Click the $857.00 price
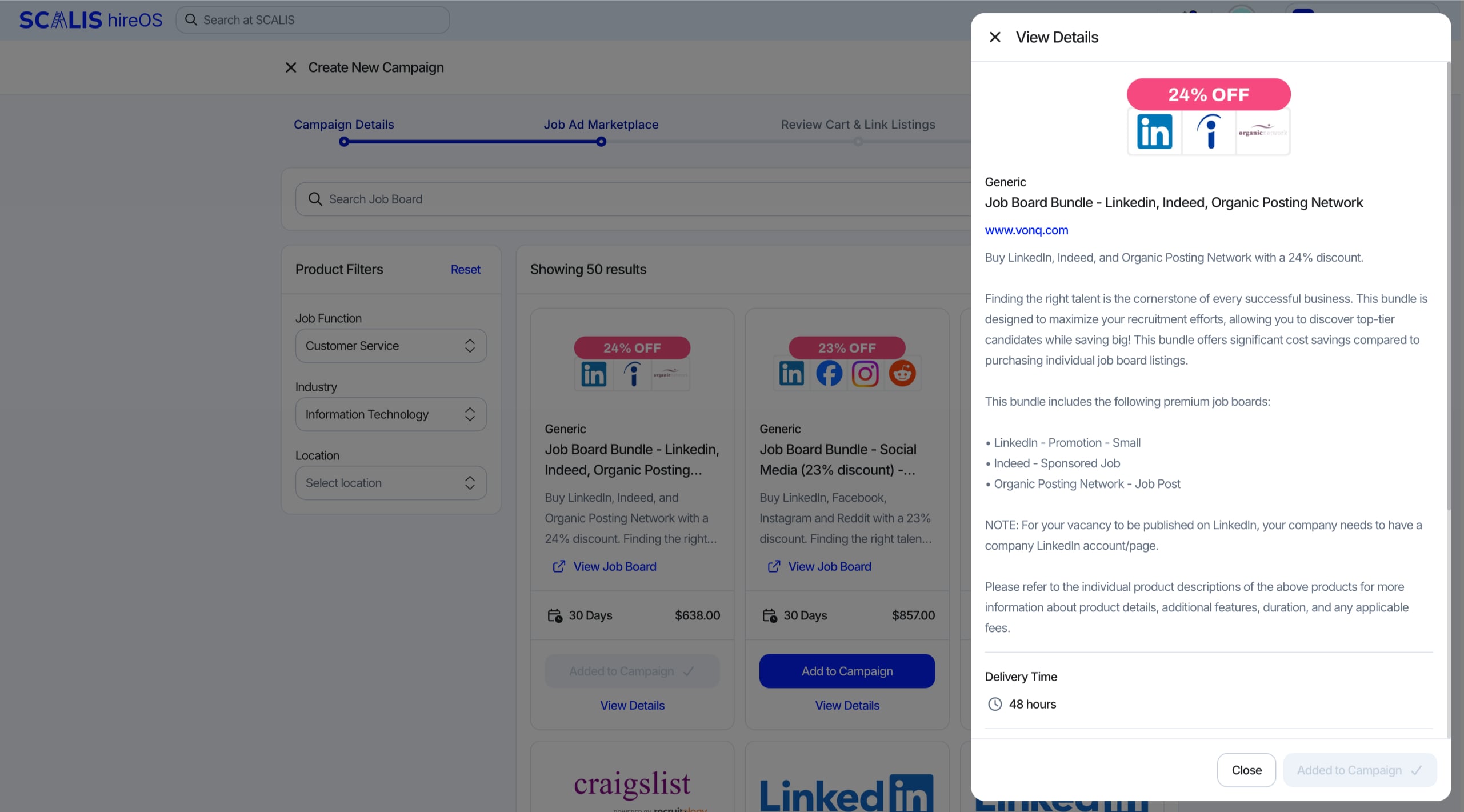 click(913, 615)
